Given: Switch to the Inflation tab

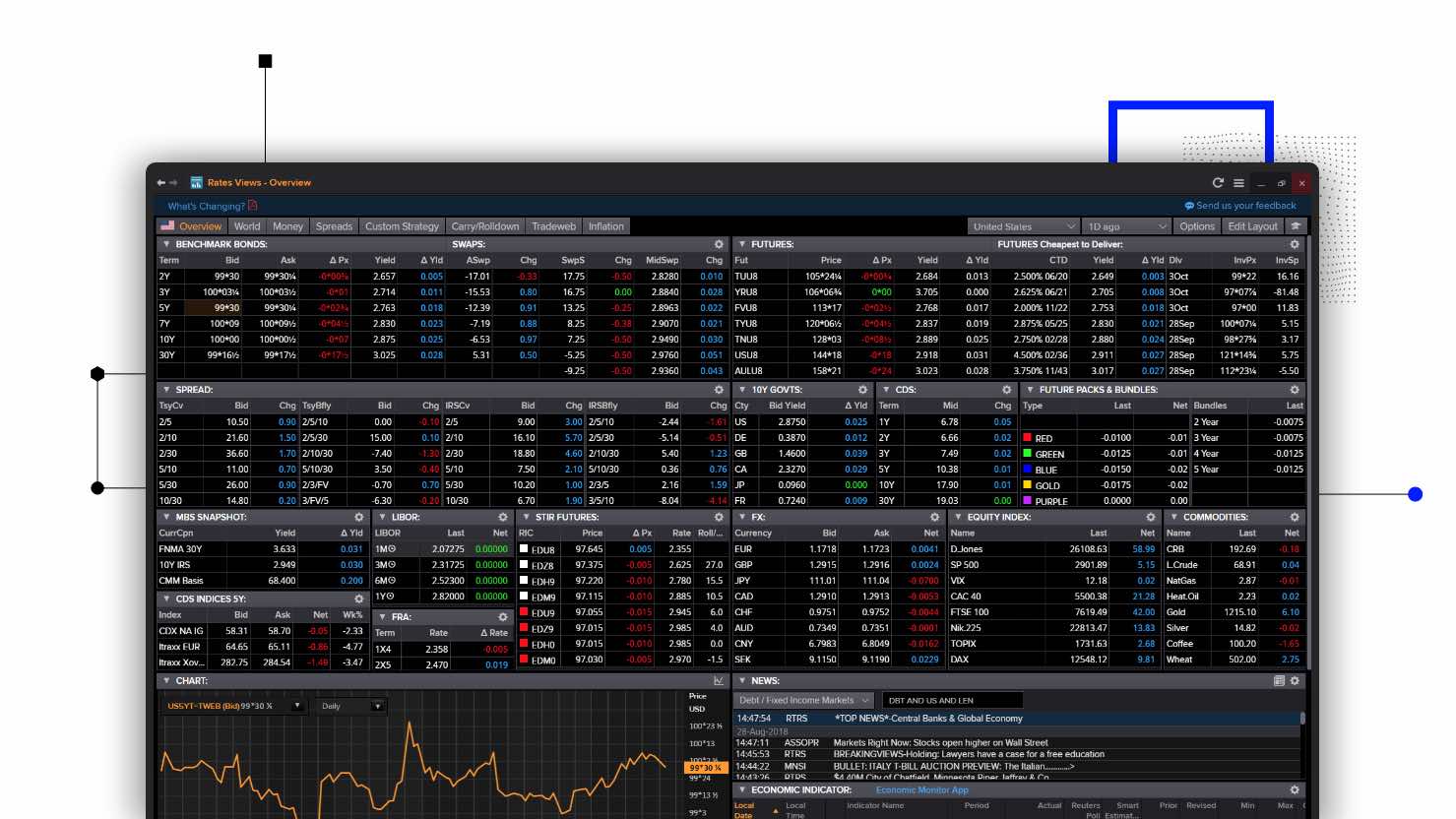Looking at the screenshot, I should tap(605, 226).
